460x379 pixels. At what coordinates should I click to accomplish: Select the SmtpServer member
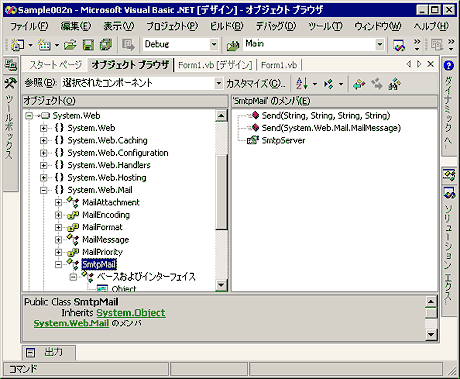tap(283, 140)
